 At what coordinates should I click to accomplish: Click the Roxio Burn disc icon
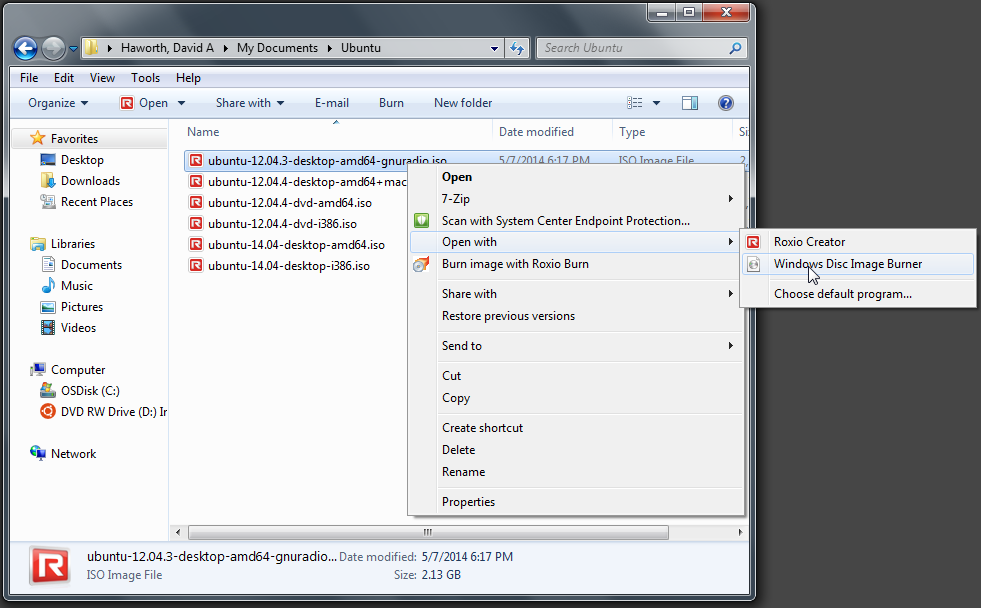pos(422,264)
